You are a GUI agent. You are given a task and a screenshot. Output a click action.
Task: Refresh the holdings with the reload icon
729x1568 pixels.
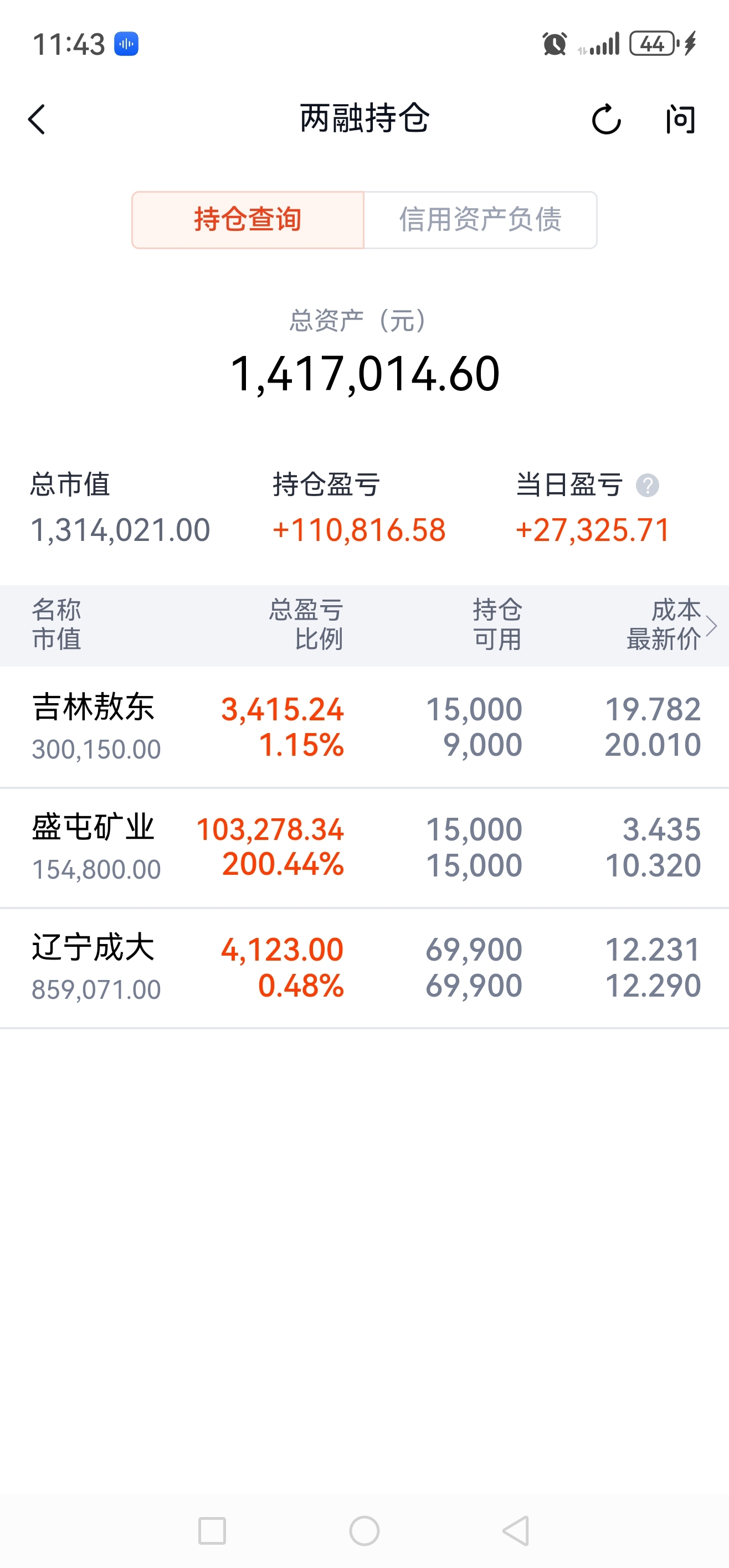point(606,119)
